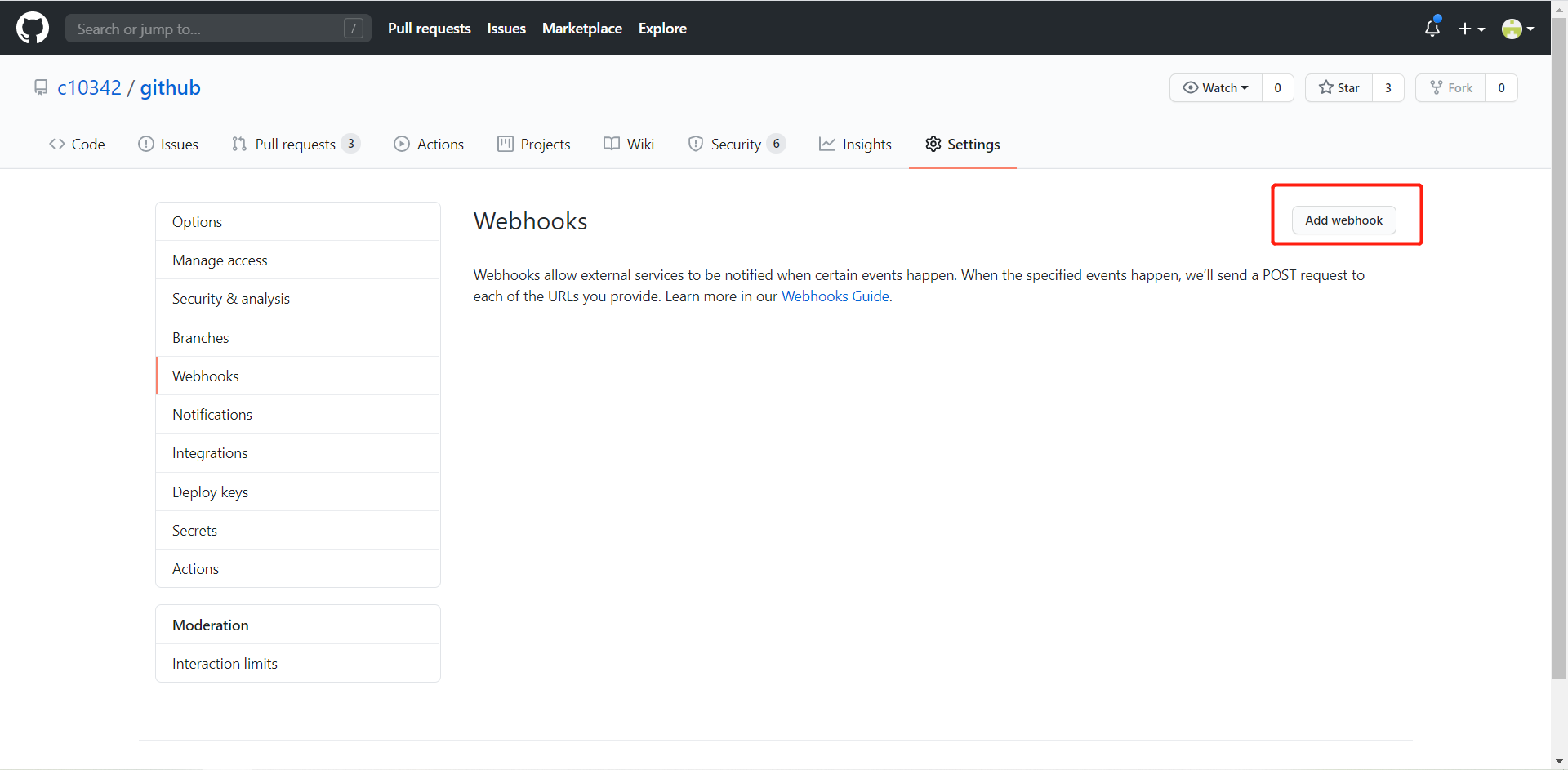Click the Watch eye icon
The image size is (1568, 770).
coord(1191,87)
